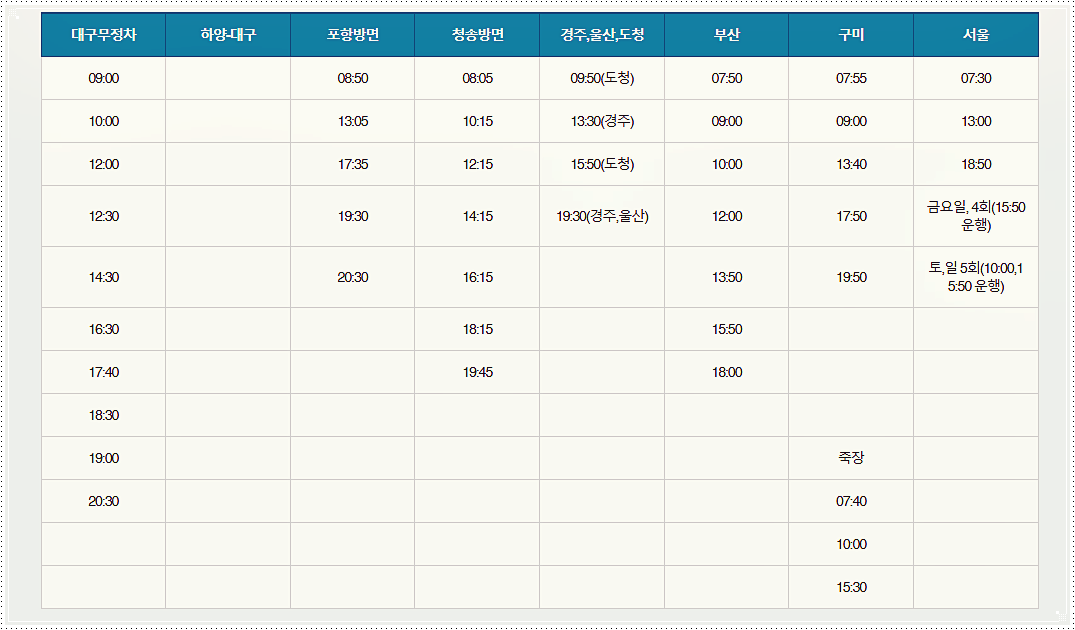The width and height of the screenshot is (1075, 630).
Task: Click the 08:05 청송방면 departure
Action: point(477,78)
